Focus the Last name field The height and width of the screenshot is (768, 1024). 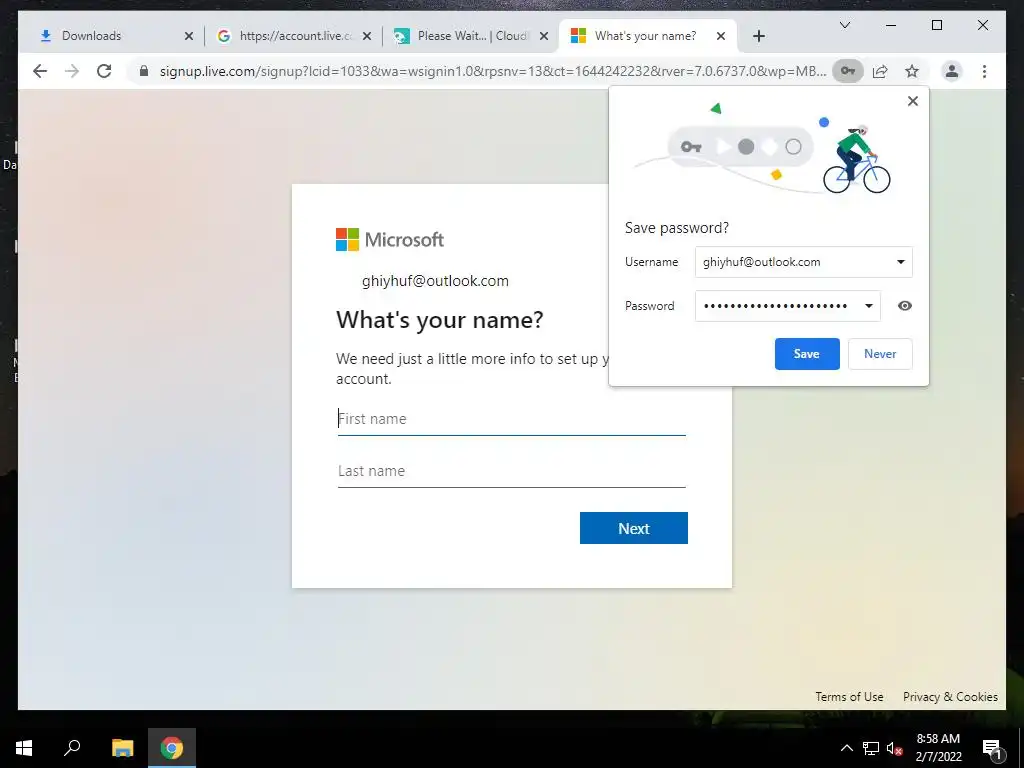click(511, 471)
